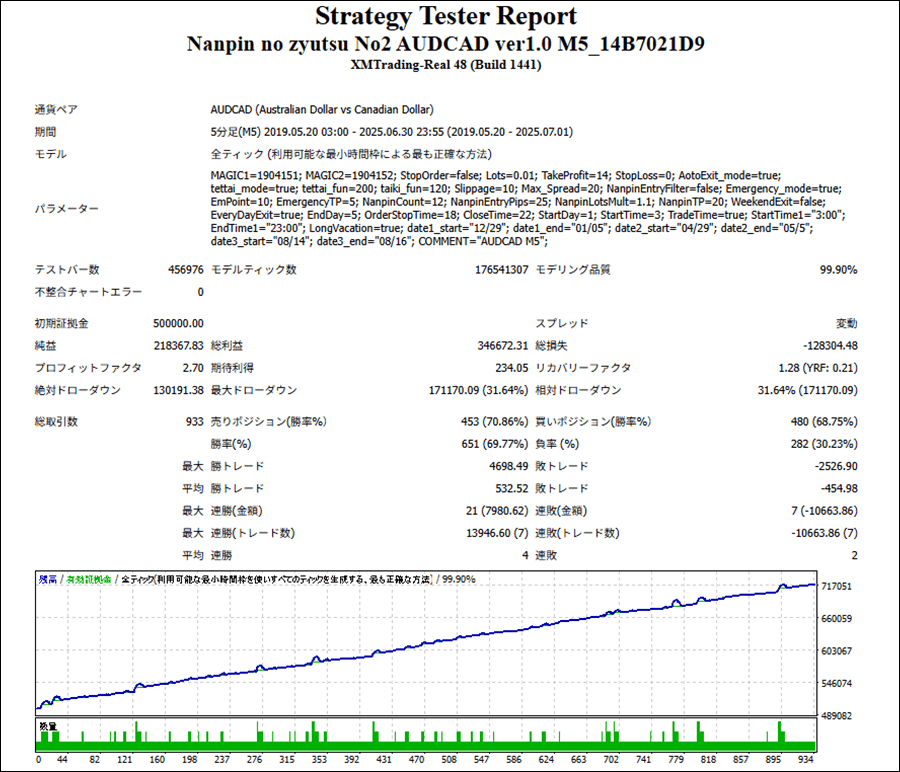Click the Strategy Tester Report title

(445, 16)
